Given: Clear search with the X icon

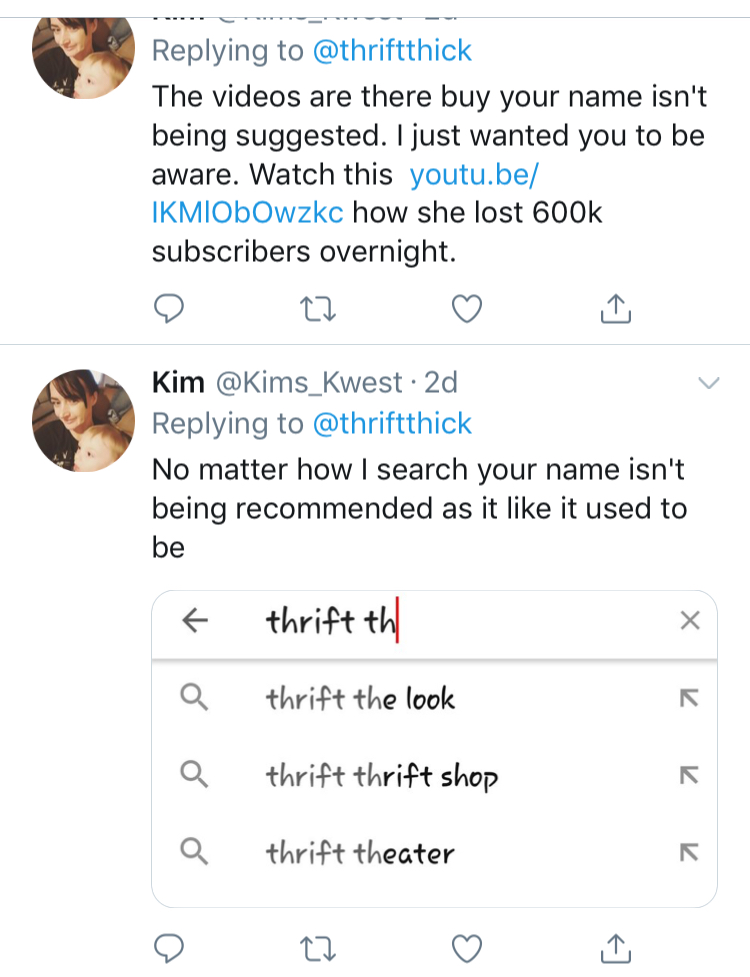Looking at the screenshot, I should 689,621.
